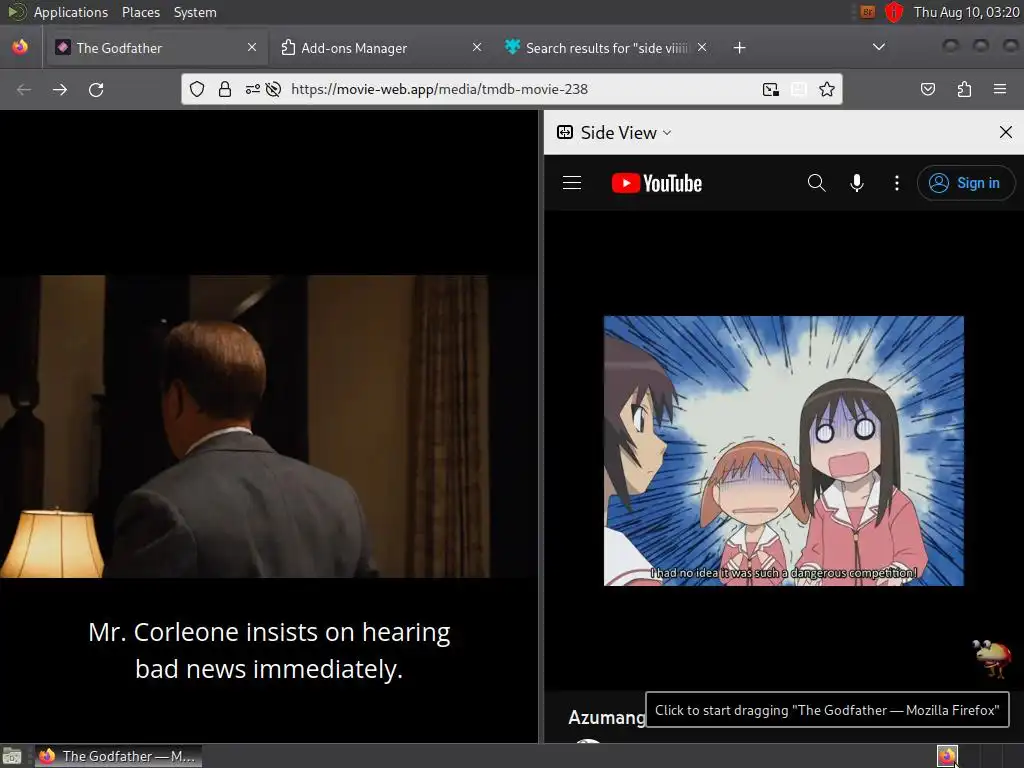Open the Extensions puzzle icon
The image size is (1024, 768).
coord(964,89)
